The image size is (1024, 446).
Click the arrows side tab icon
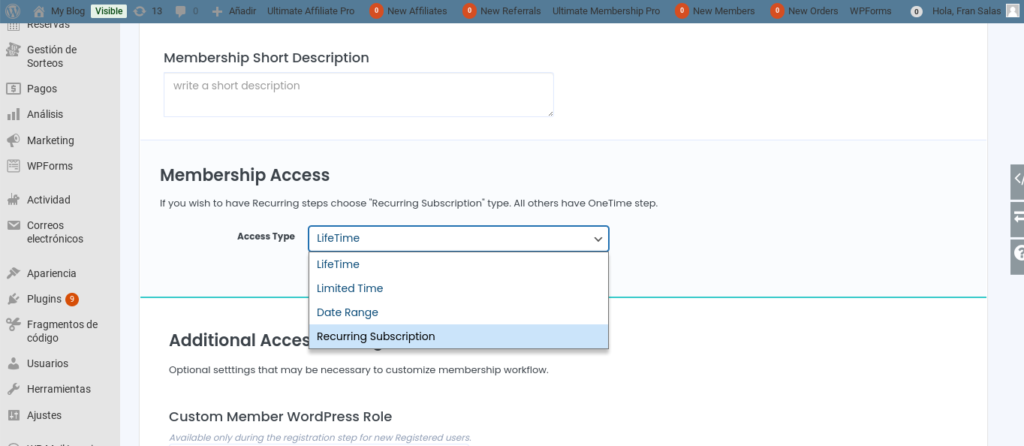point(1017,219)
